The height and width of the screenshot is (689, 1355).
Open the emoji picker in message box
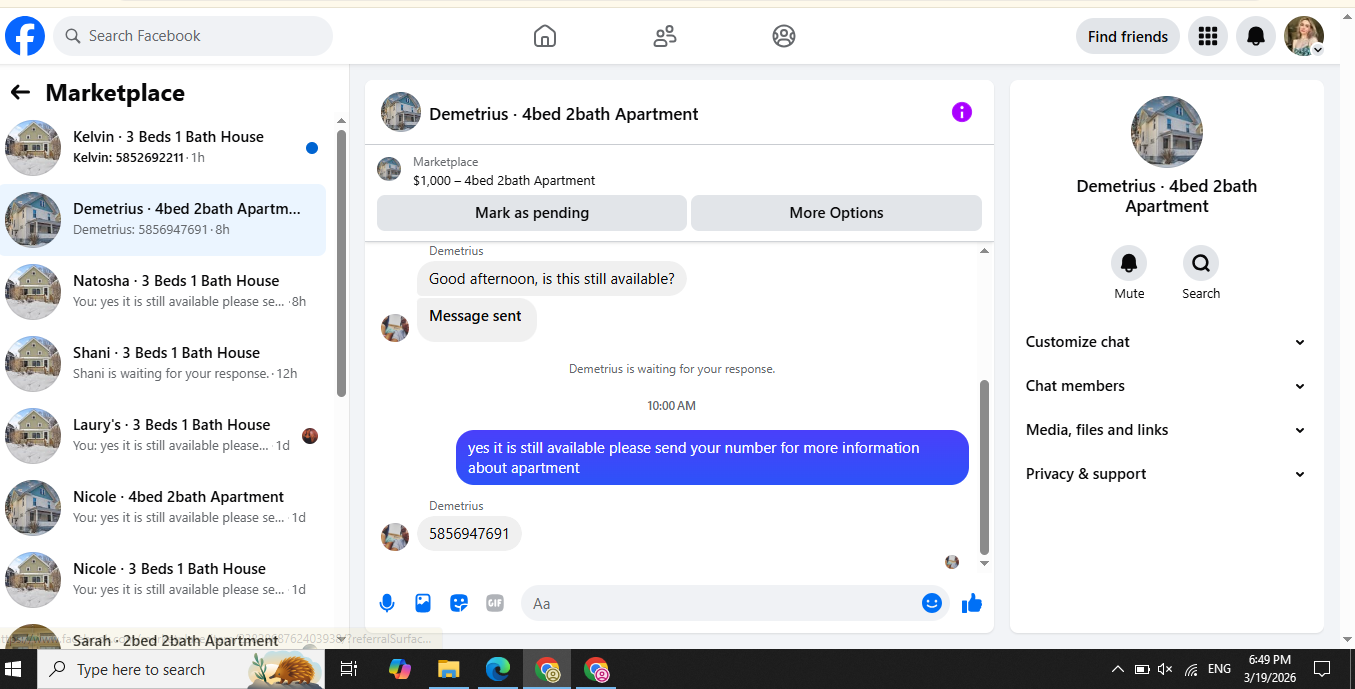click(932, 603)
